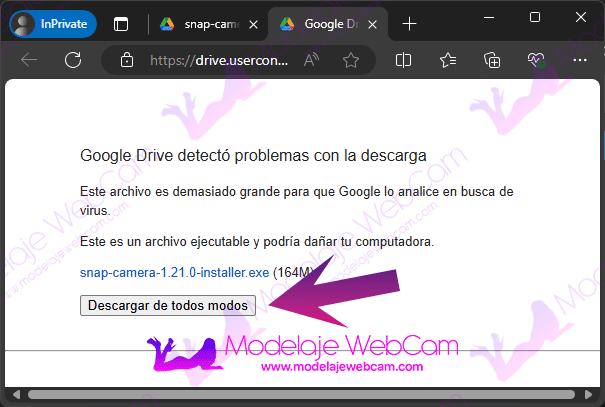This screenshot has width=605, height=407.
Task: Open Browser essentials heart icon
Action: pos(536,60)
